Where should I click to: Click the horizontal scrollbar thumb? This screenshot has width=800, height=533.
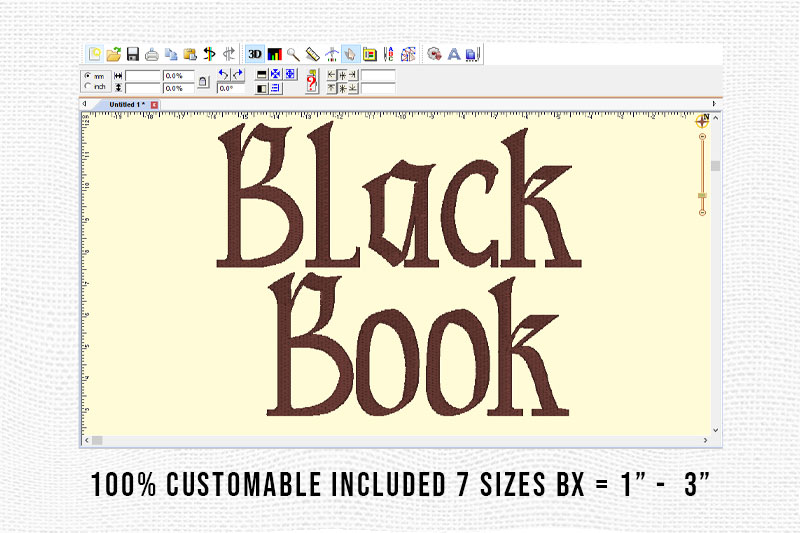[x=97, y=440]
